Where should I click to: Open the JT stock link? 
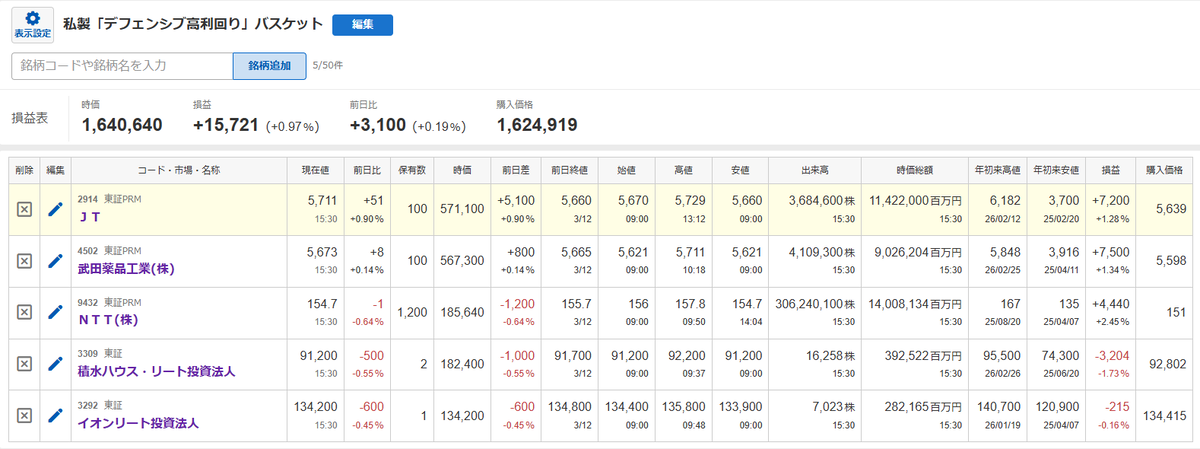pos(86,217)
